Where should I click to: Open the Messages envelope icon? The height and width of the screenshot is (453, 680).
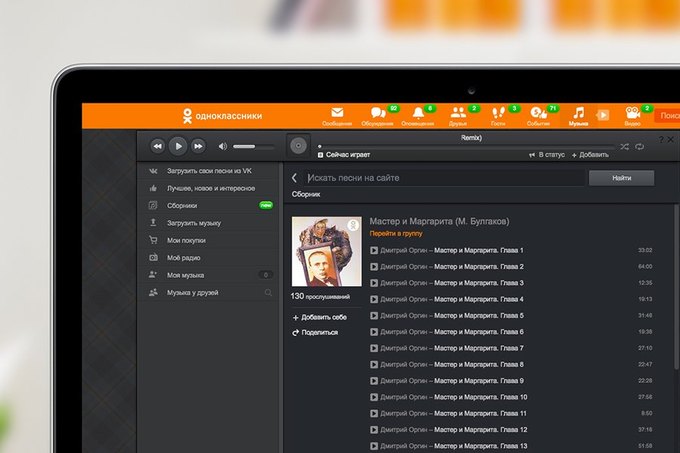click(x=337, y=113)
